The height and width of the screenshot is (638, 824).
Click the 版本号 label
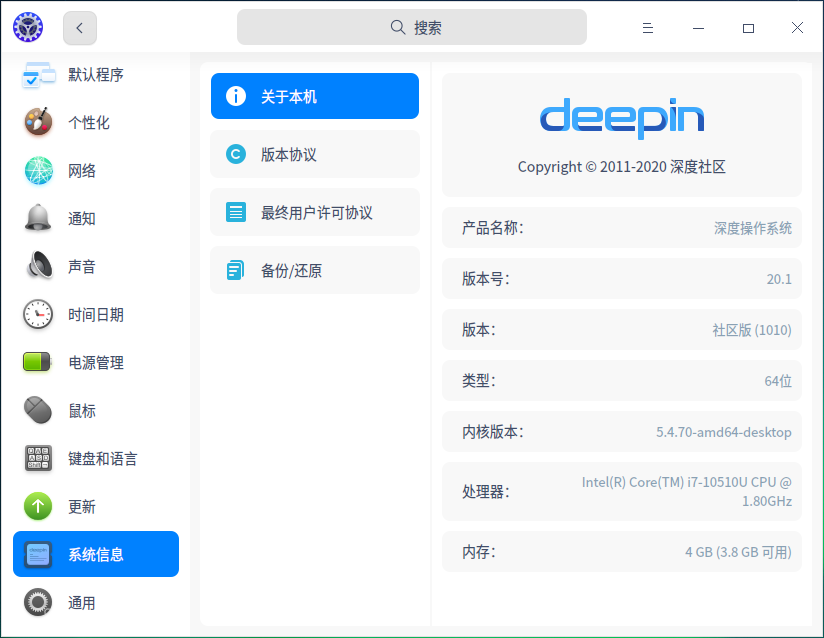click(x=486, y=279)
